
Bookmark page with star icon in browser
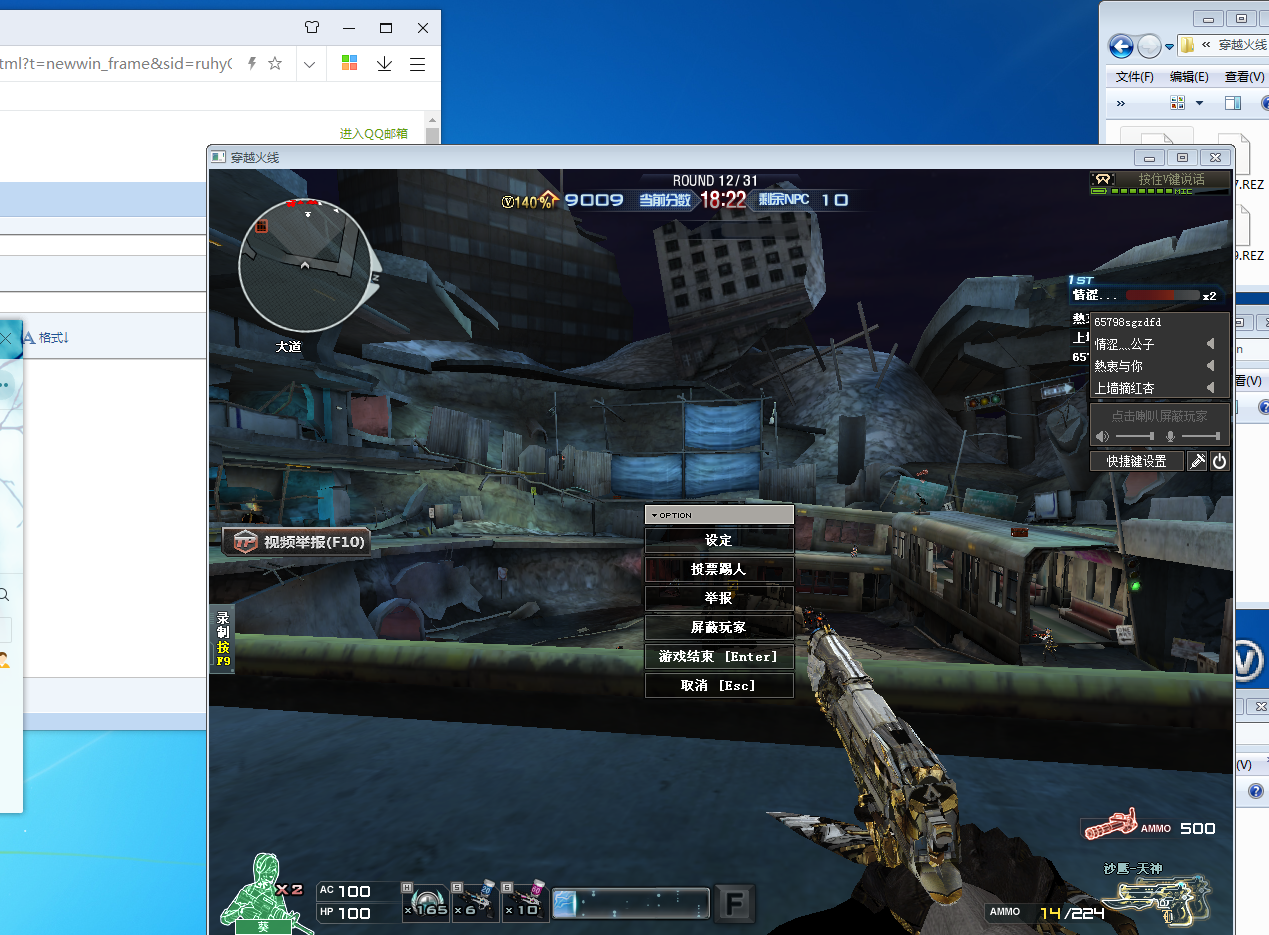(x=275, y=64)
